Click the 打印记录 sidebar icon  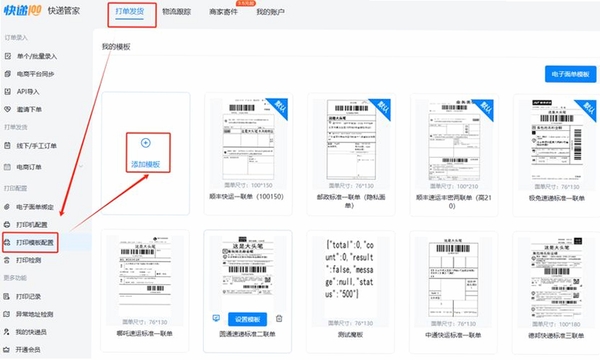[x=7, y=296]
